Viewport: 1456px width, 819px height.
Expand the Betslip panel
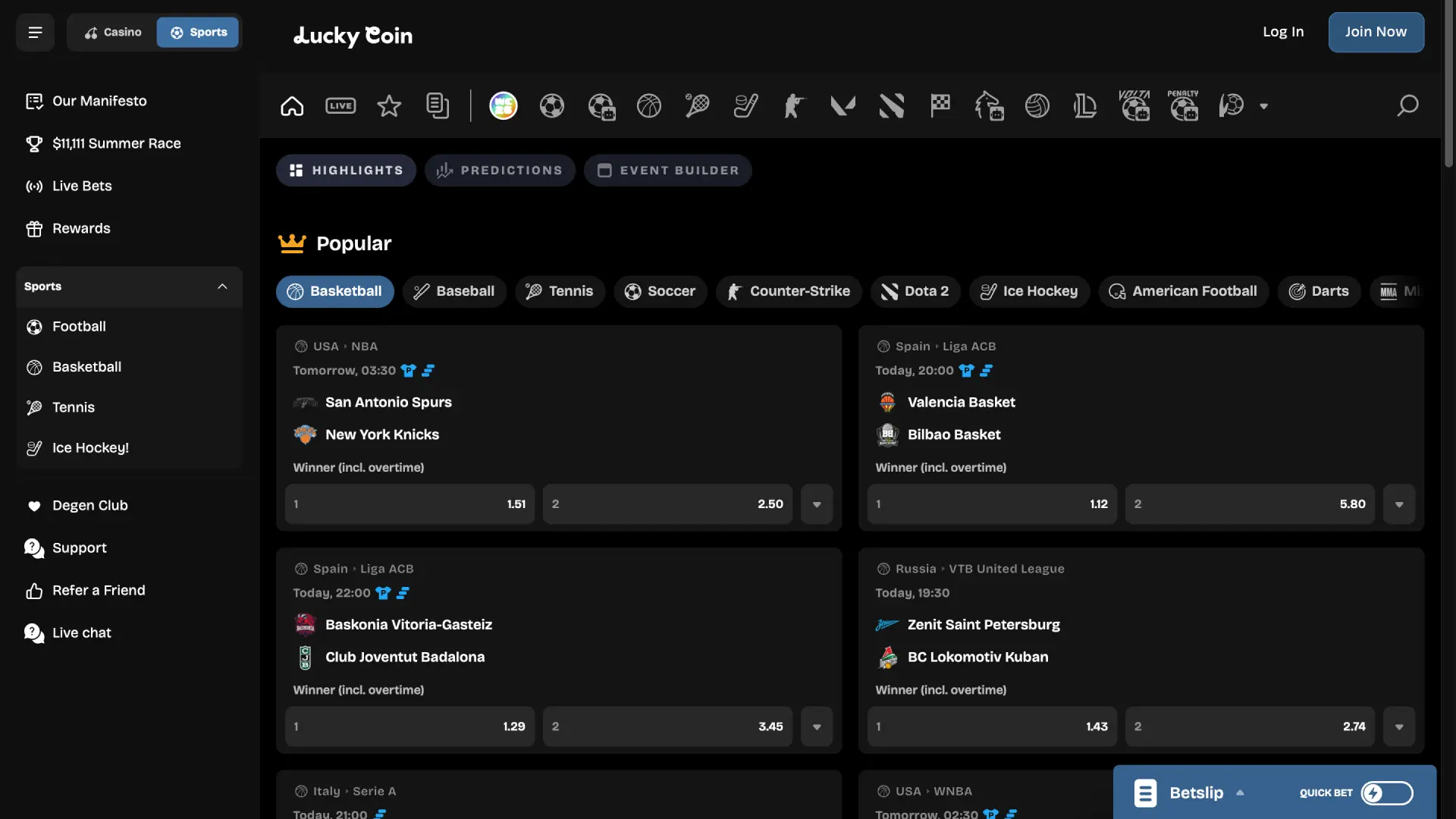click(x=1240, y=793)
